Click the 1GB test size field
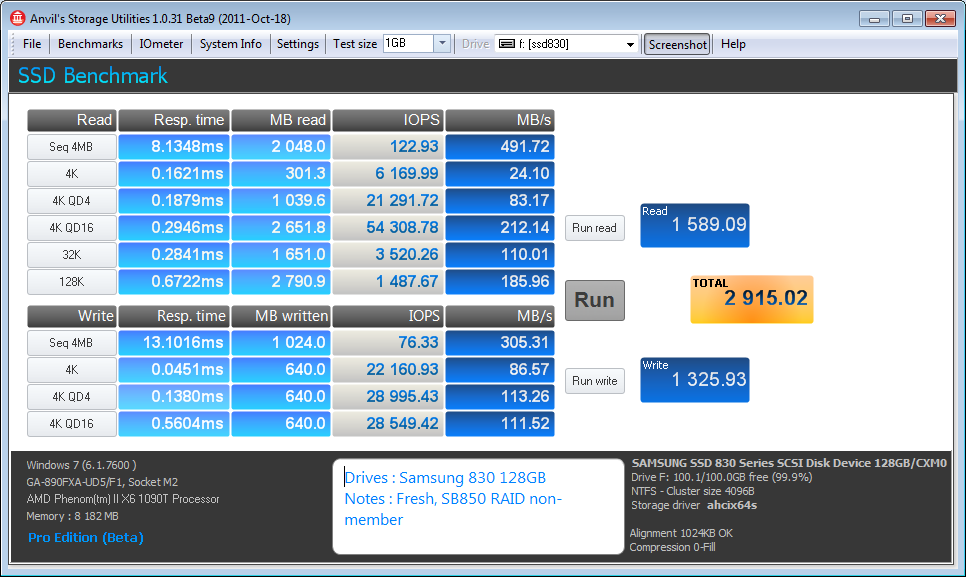Viewport: 966px width, 577px height. (408, 43)
